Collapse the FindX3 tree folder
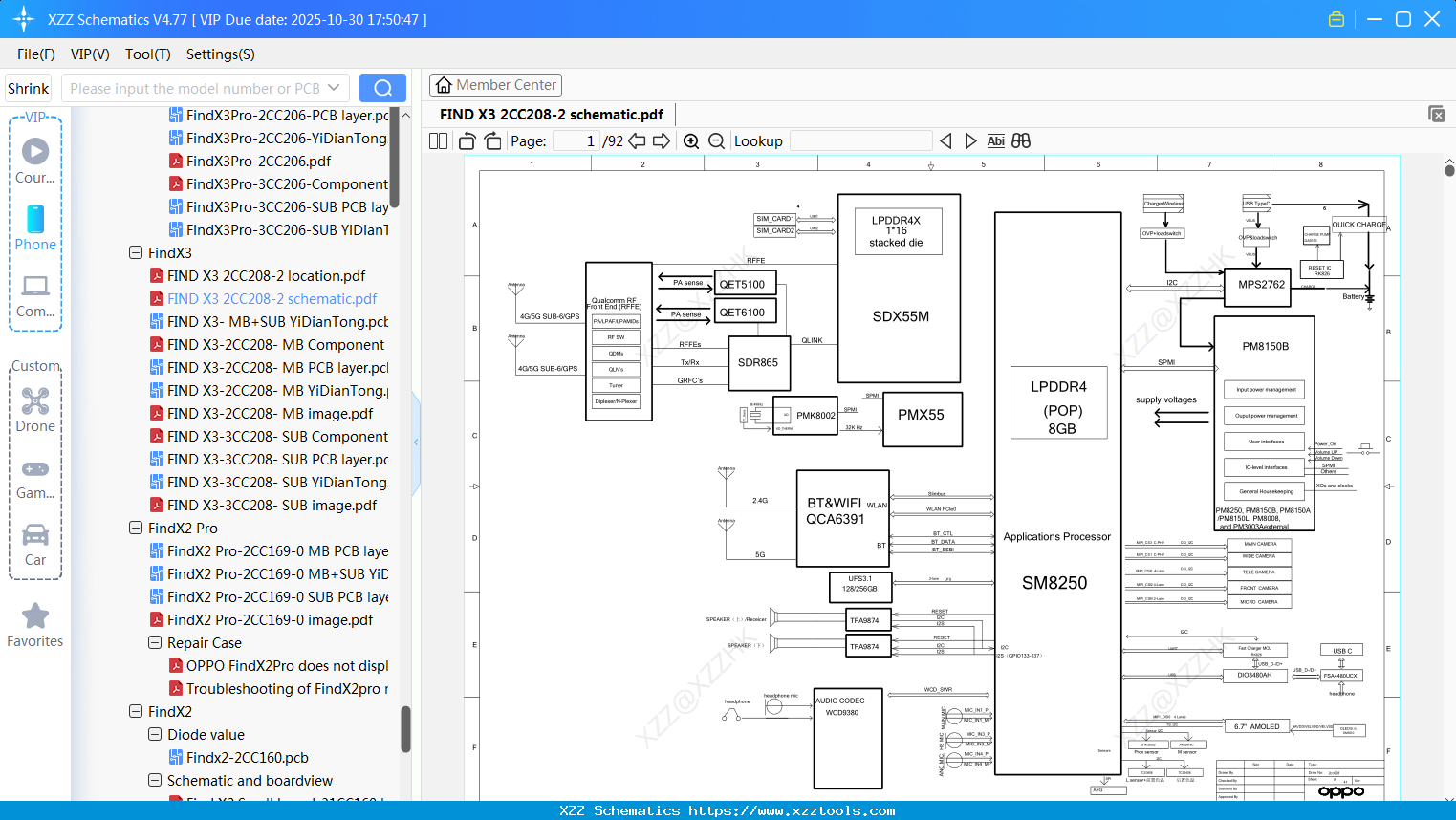Viewport: 1456px width, 820px height. point(136,253)
